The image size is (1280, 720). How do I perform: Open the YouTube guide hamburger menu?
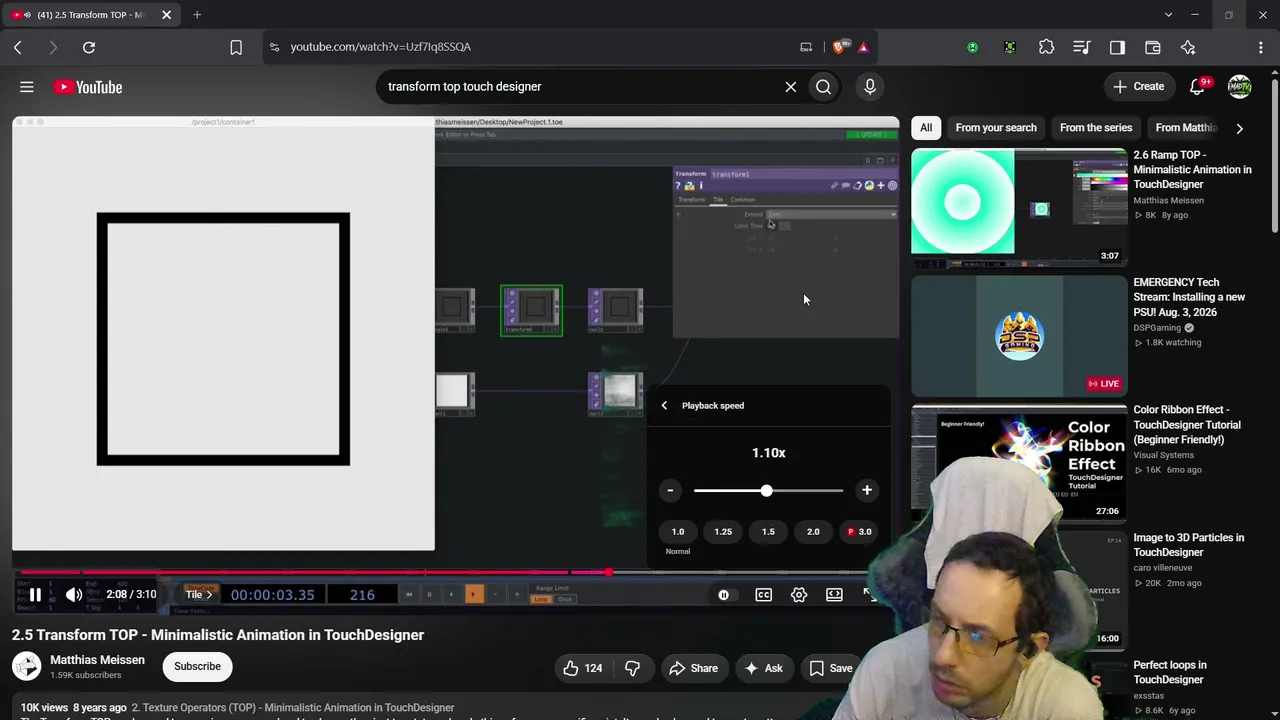(x=27, y=87)
